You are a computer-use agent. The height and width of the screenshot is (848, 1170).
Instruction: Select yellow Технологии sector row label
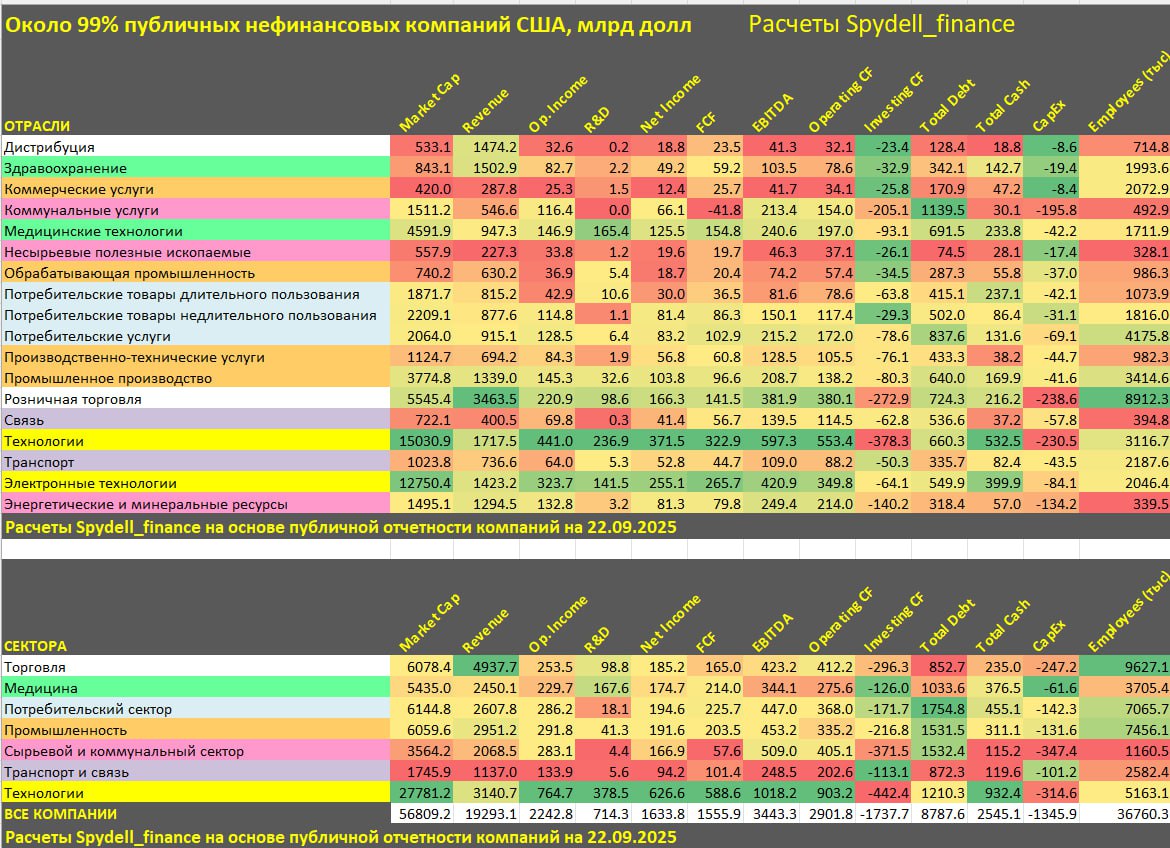coord(195,793)
